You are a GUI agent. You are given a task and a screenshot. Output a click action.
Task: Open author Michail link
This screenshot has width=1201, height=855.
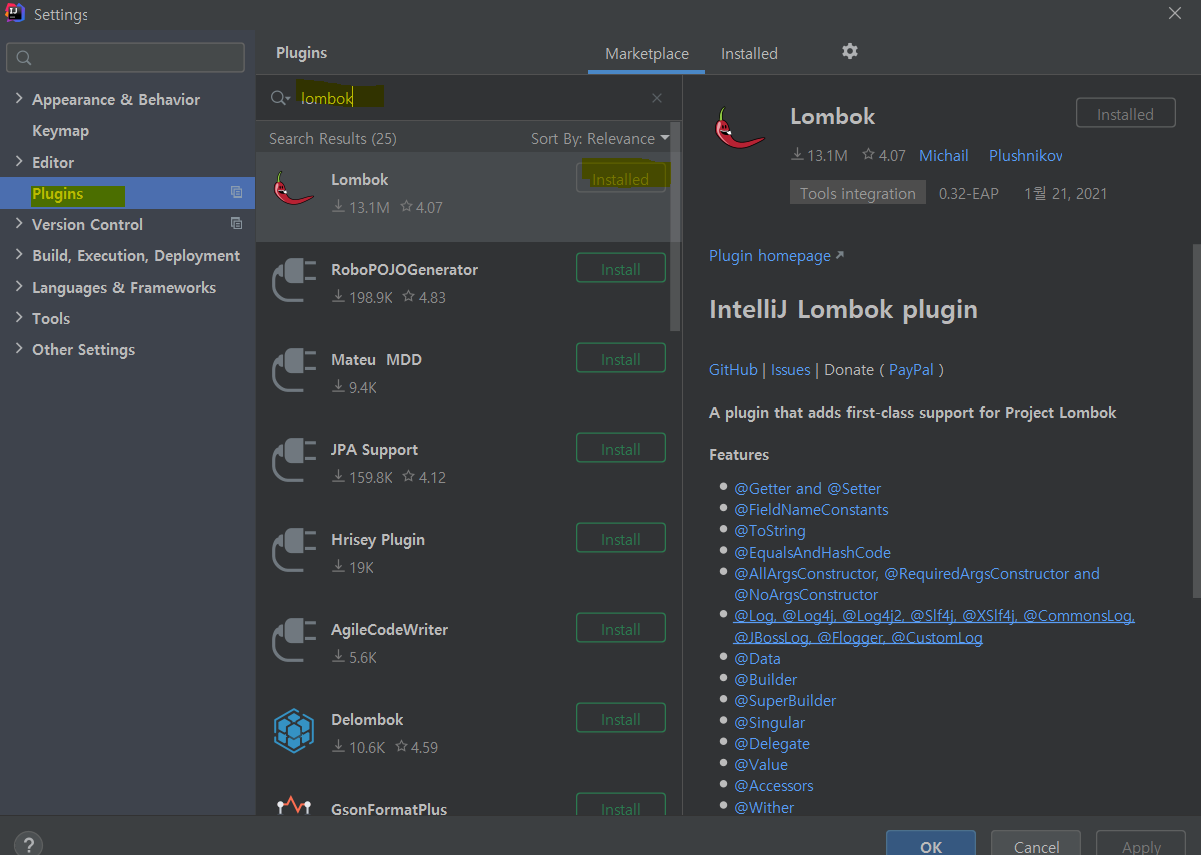tap(944, 155)
